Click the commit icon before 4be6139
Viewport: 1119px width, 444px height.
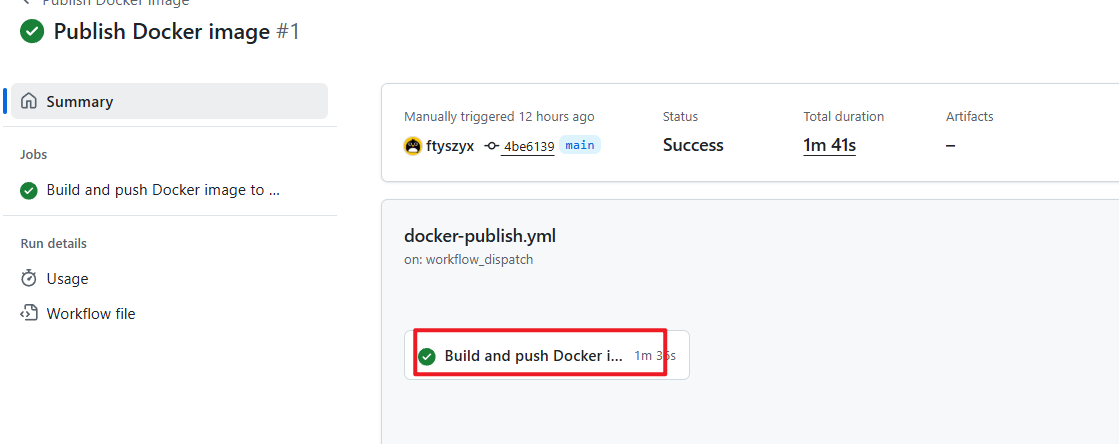pos(491,146)
